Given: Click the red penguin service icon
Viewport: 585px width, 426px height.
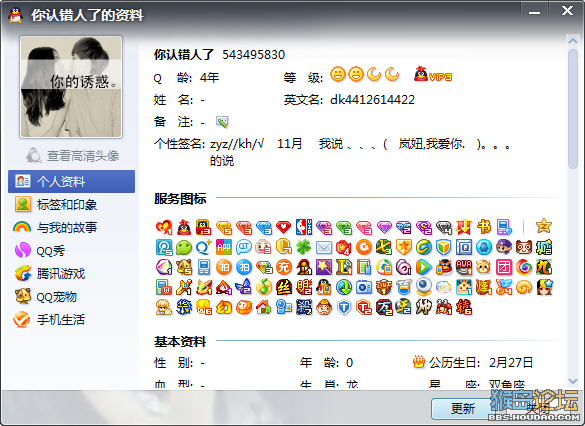Looking at the screenshot, I should 184,227.
